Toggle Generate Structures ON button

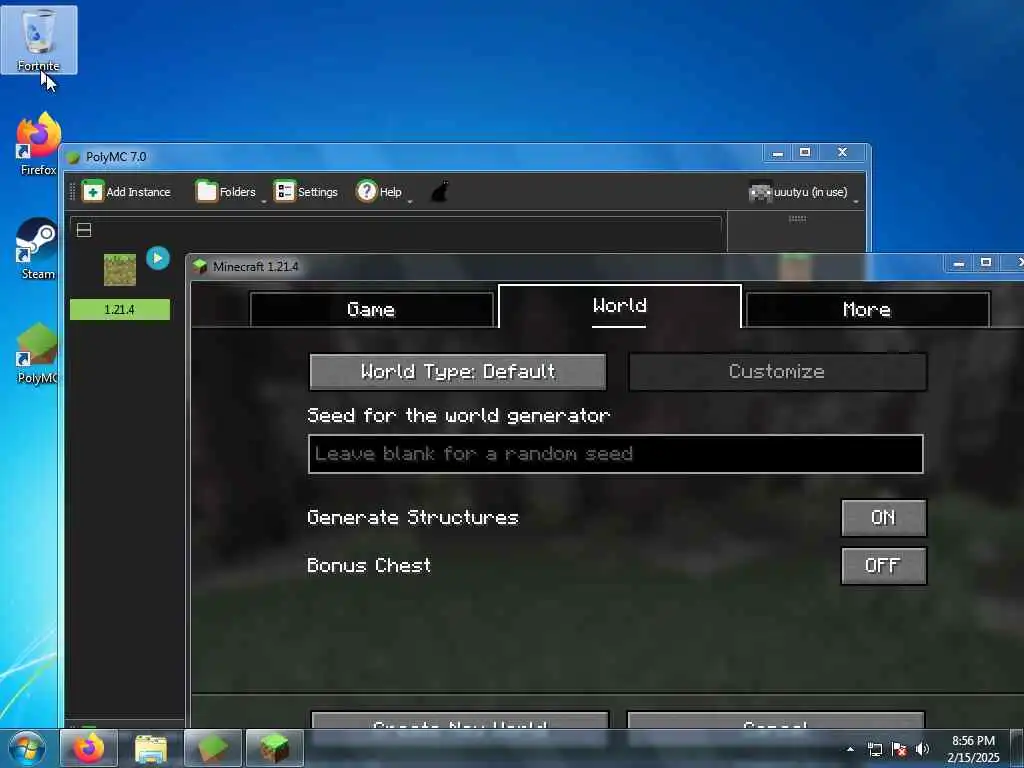(x=884, y=518)
